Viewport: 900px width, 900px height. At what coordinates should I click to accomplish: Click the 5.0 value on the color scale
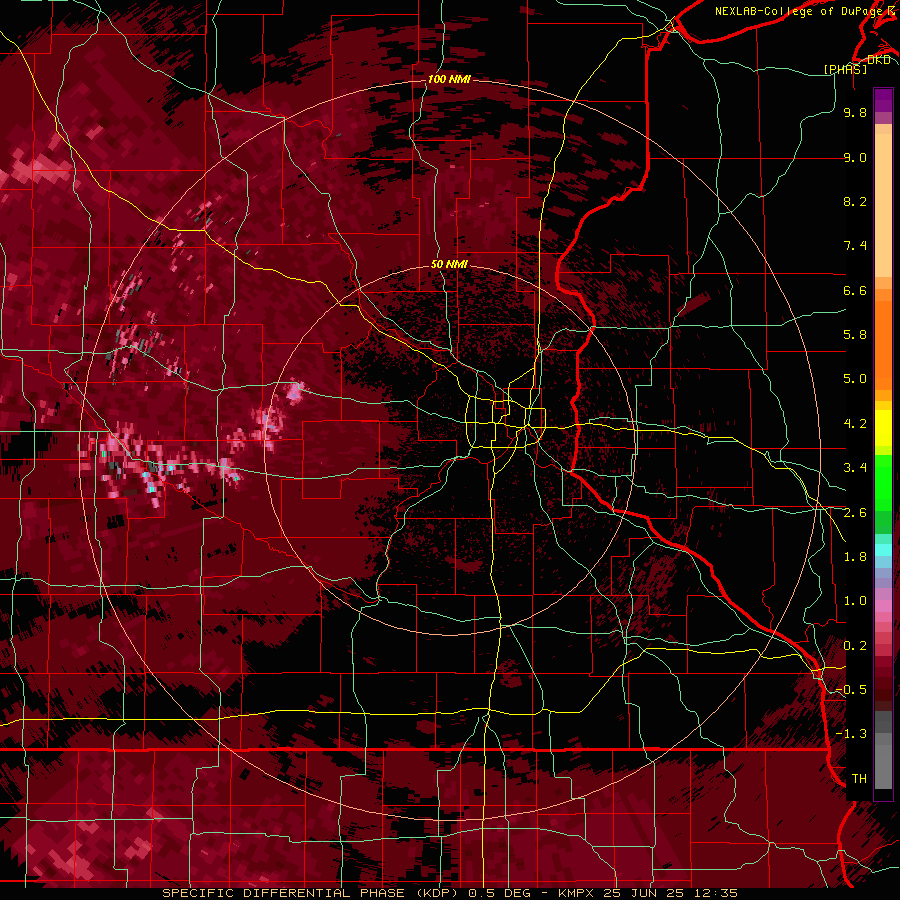[x=855, y=379]
